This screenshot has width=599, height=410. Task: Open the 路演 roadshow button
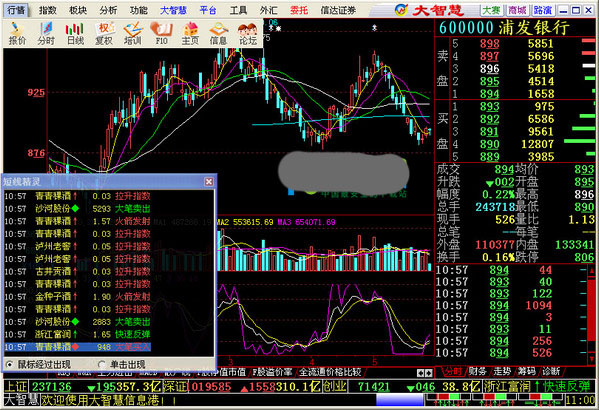click(x=542, y=10)
